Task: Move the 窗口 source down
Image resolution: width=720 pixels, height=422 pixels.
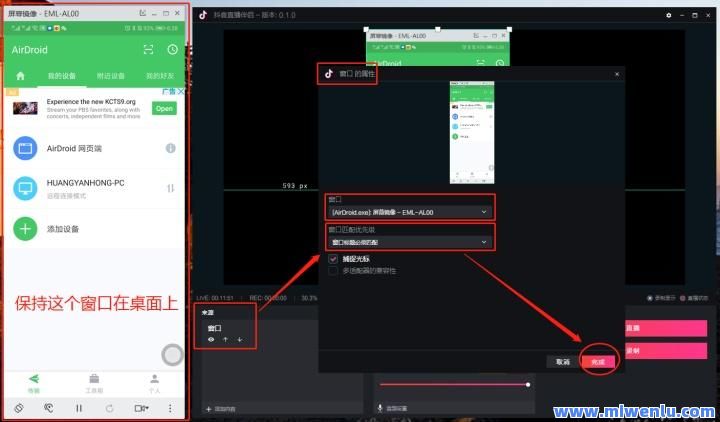Action: (x=240, y=340)
